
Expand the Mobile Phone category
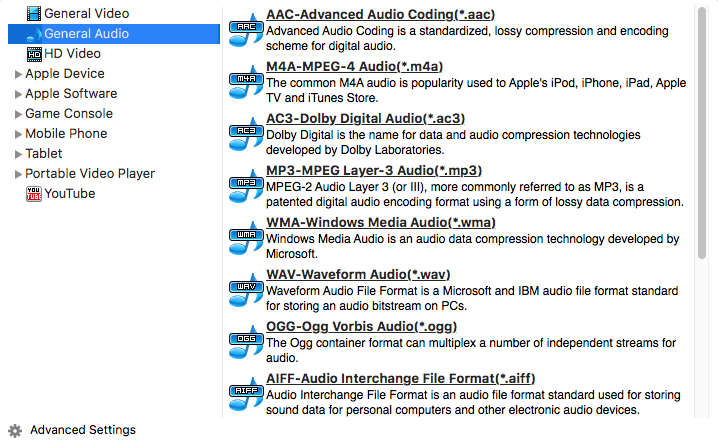tap(18, 134)
